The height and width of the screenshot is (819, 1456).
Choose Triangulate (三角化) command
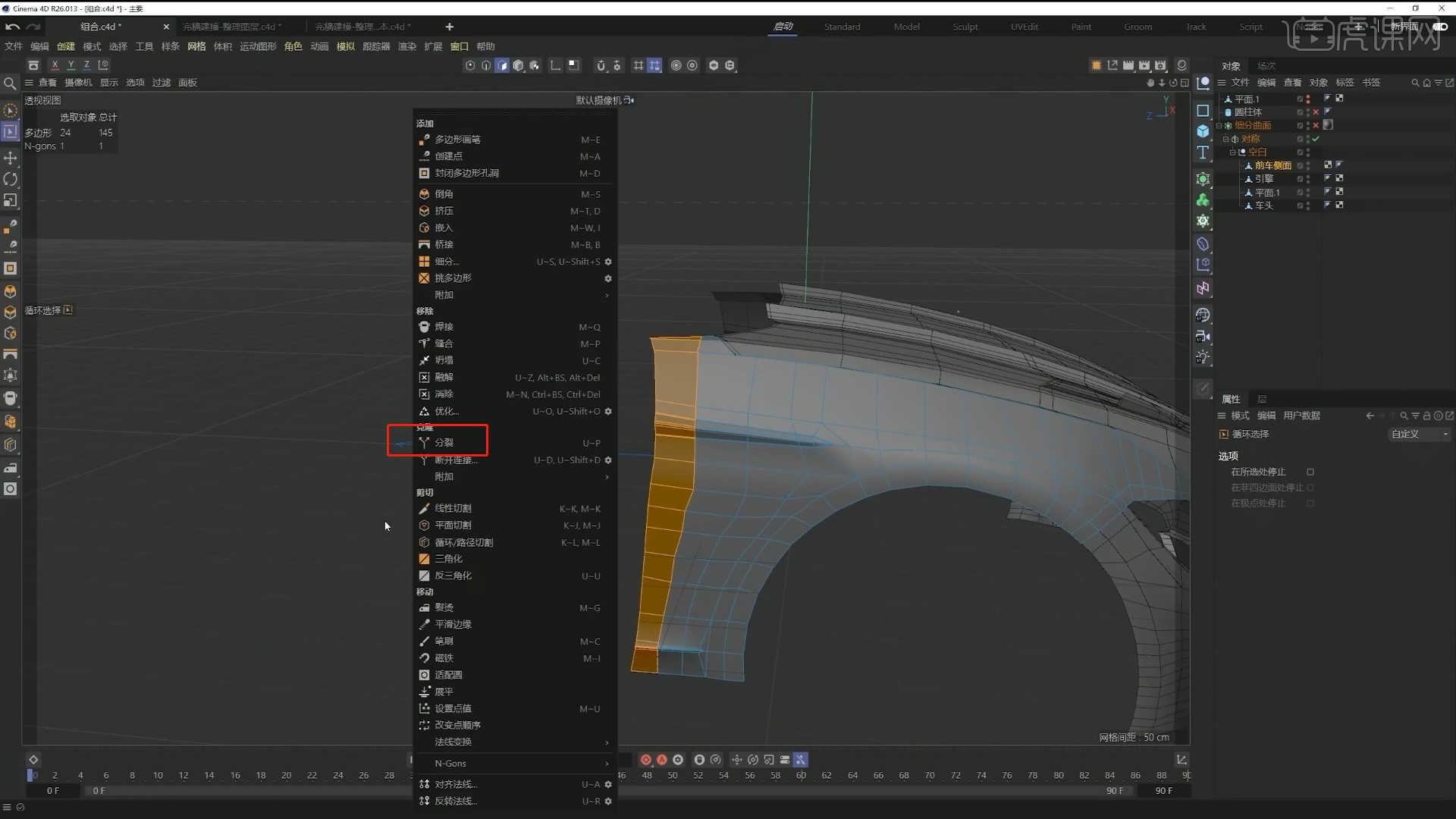(x=516, y=559)
